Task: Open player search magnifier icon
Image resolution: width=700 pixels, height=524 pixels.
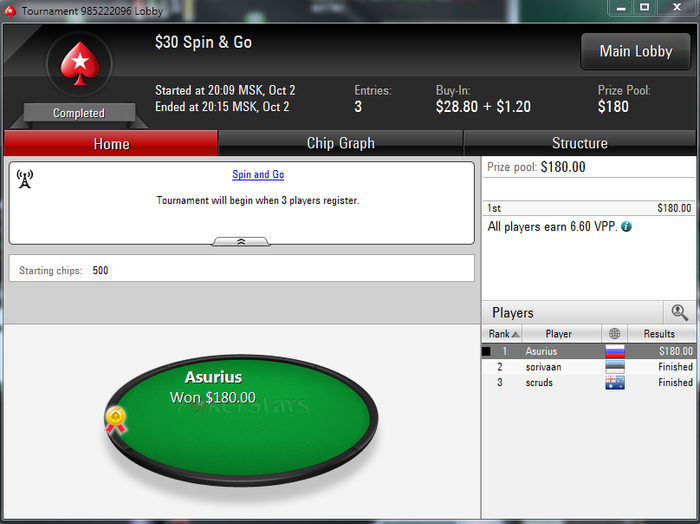Action: pyautogui.click(x=679, y=312)
